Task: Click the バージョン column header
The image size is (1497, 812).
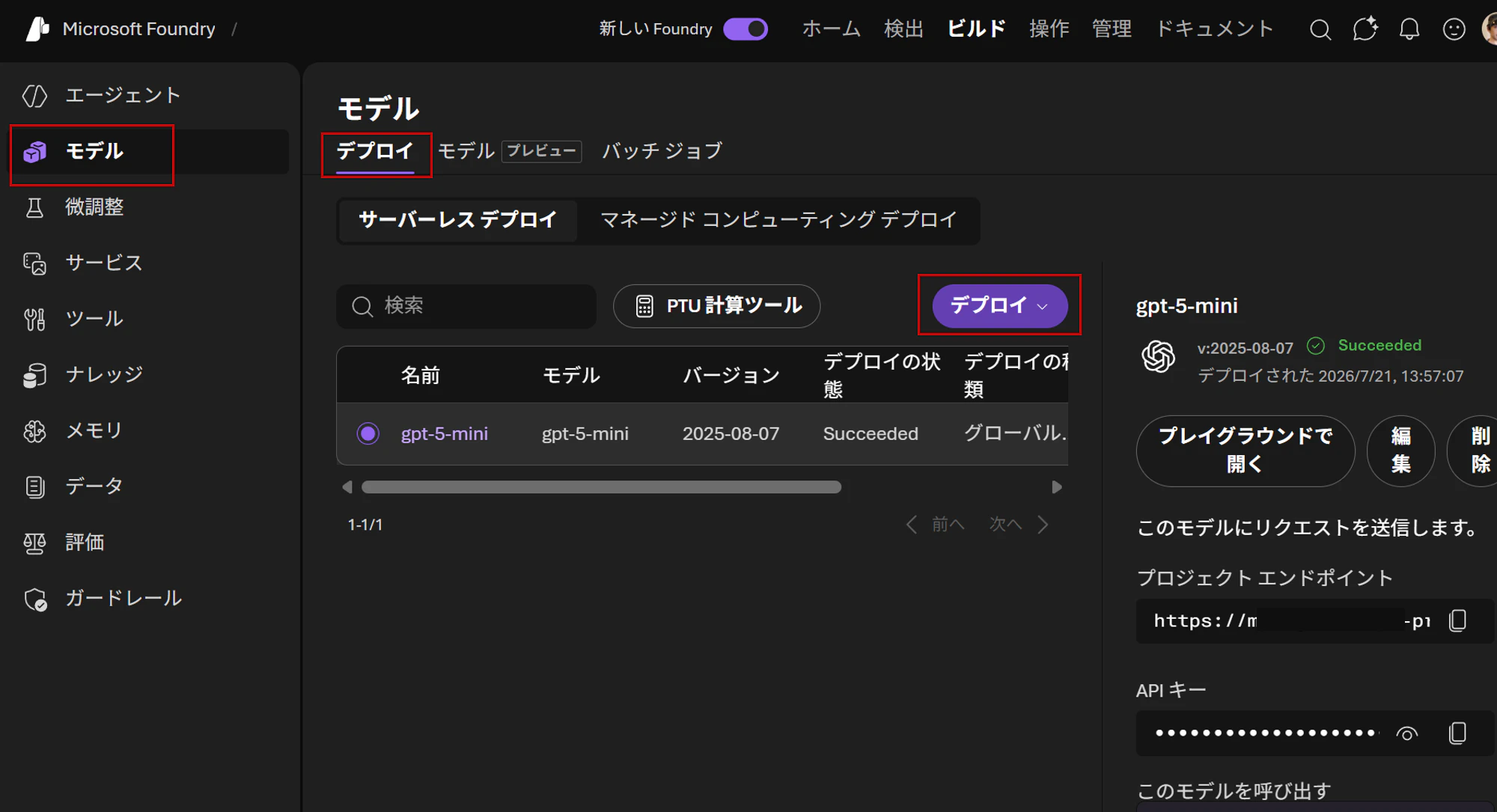Action: point(731,375)
